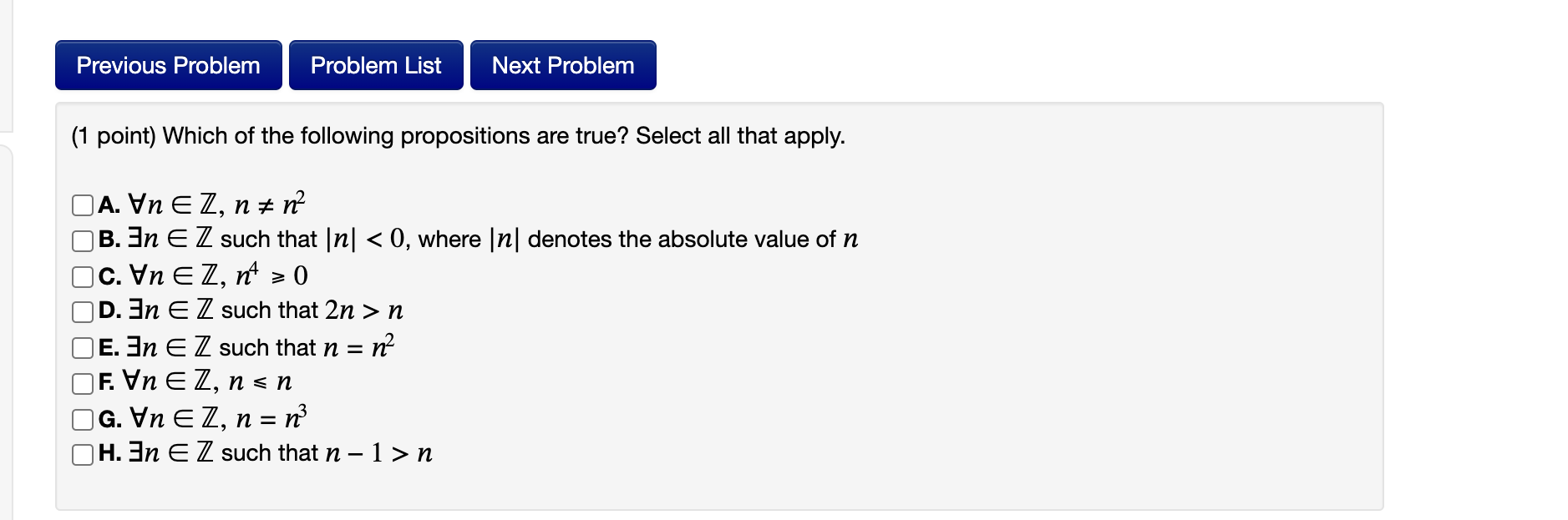The width and height of the screenshot is (1568, 520).
Task: Select the collapsed left sidebar edge
Action: pyautogui.click(x=6, y=250)
